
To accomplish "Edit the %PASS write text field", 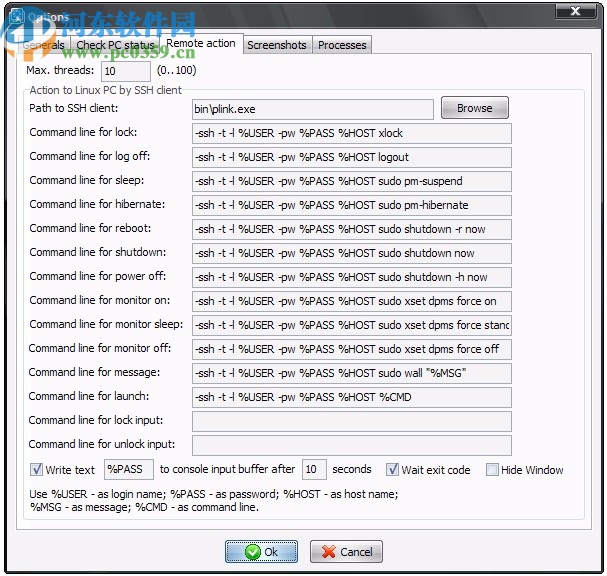I will click(129, 470).
